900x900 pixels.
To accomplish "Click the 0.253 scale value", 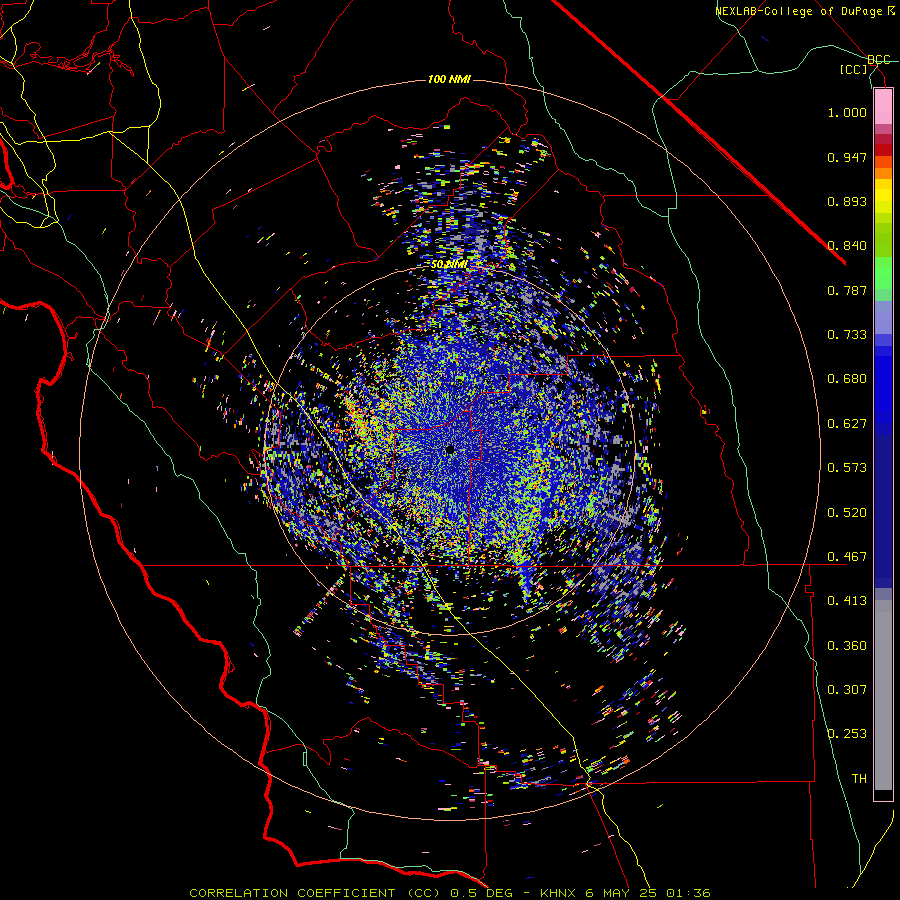I will click(847, 734).
